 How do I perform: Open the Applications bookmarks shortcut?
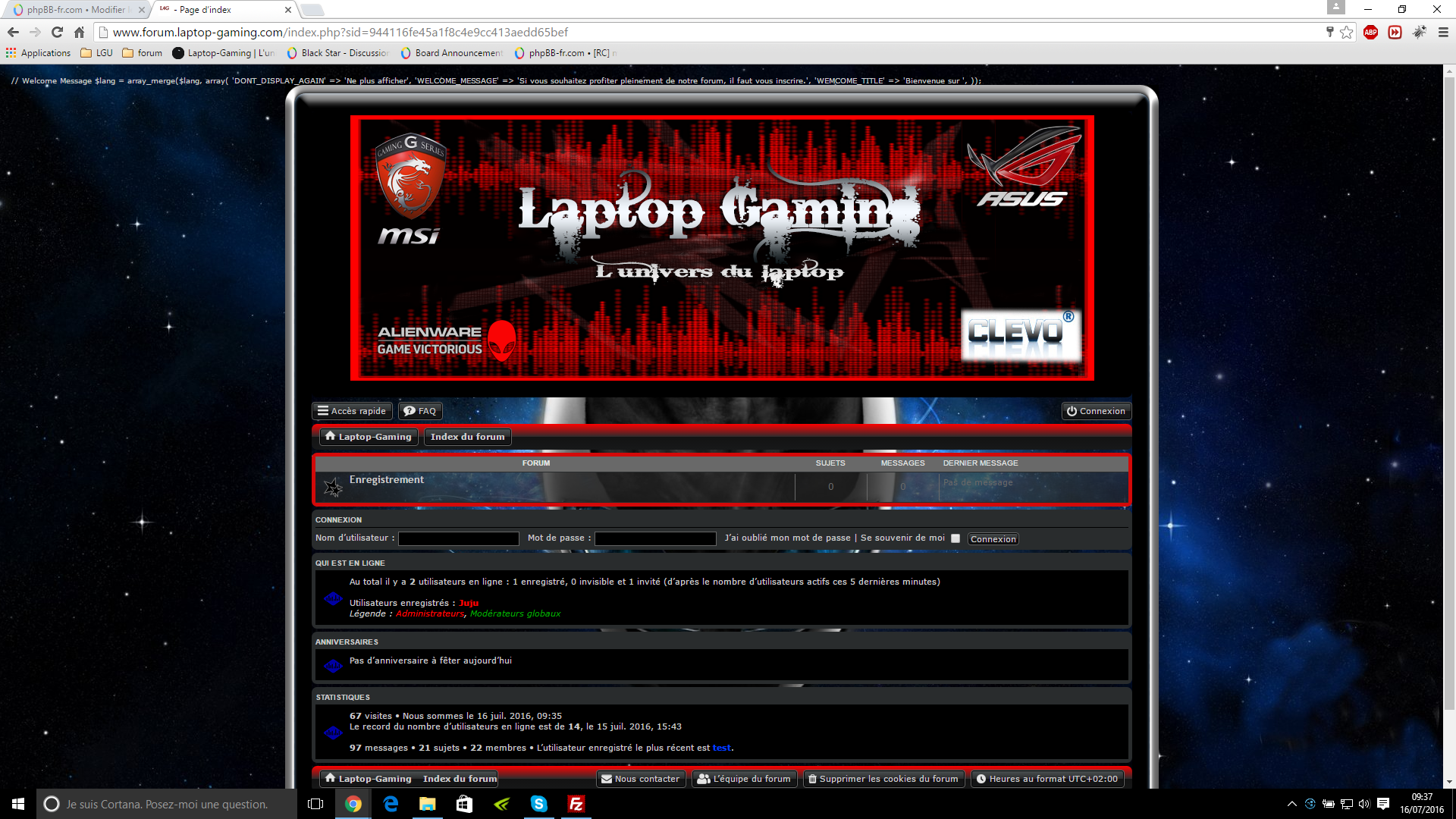pos(38,53)
